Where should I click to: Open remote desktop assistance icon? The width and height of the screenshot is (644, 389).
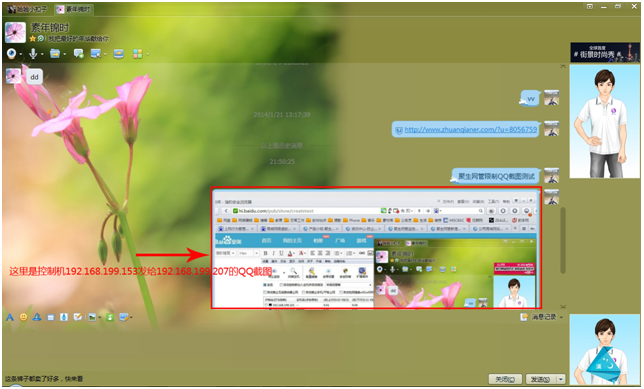[x=96, y=53]
